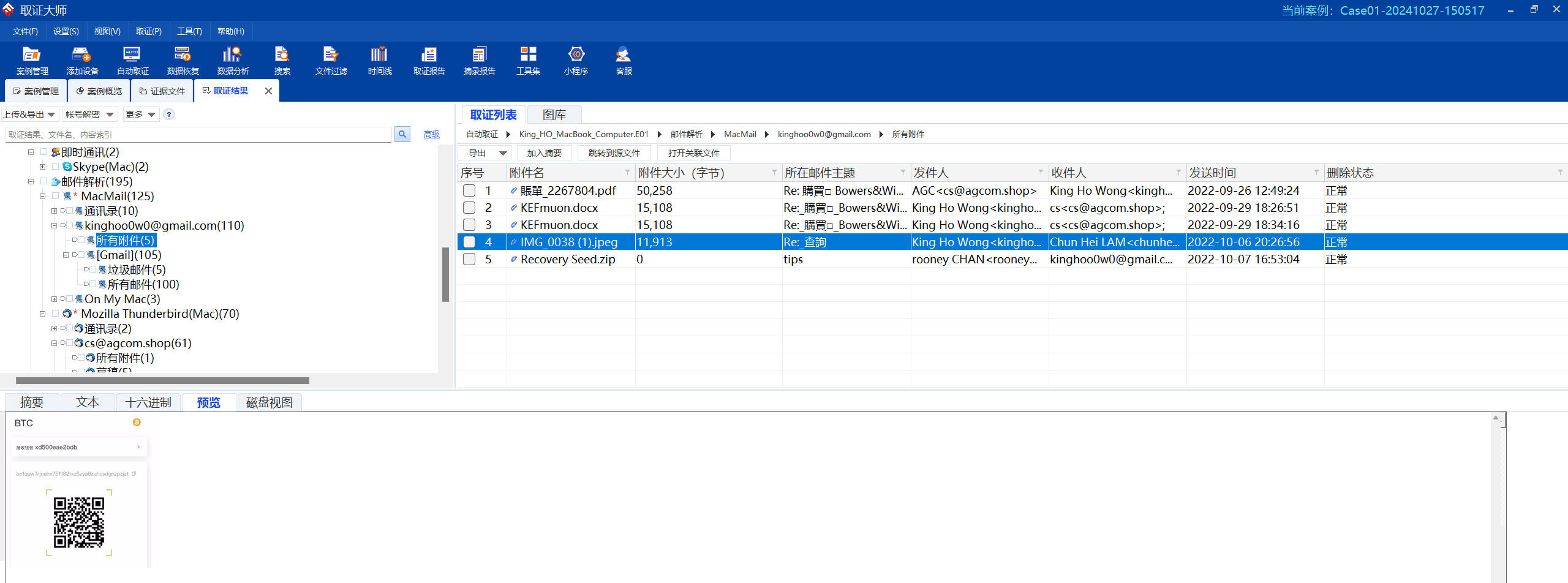Click attachment clip icon of Recovery Seed.zip
The image size is (1568, 583).
coord(514,259)
